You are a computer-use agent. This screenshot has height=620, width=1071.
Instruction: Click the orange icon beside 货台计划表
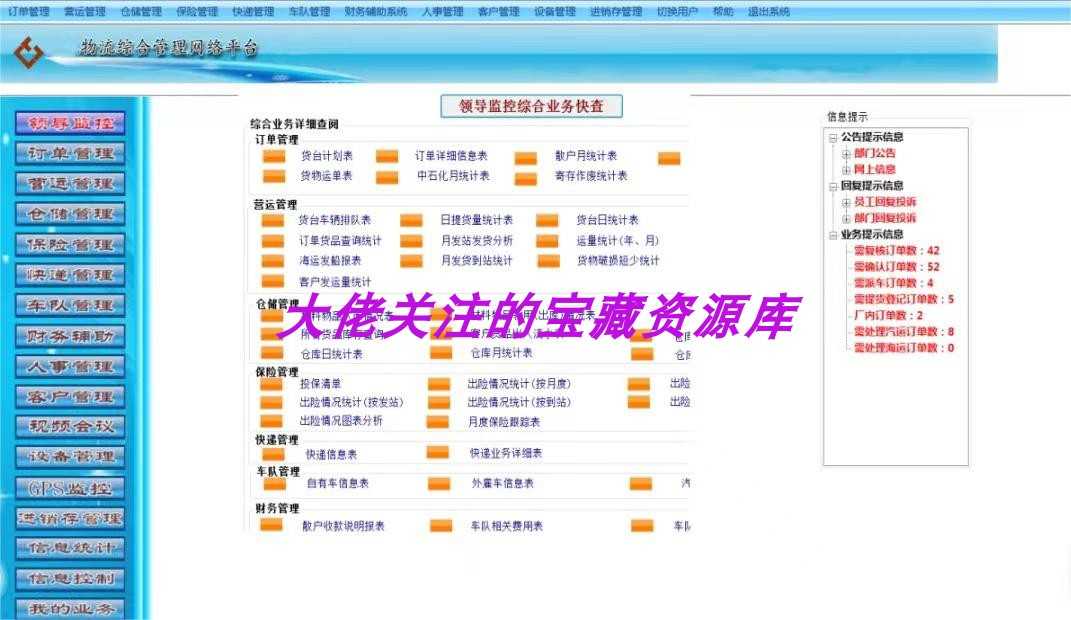click(x=274, y=156)
